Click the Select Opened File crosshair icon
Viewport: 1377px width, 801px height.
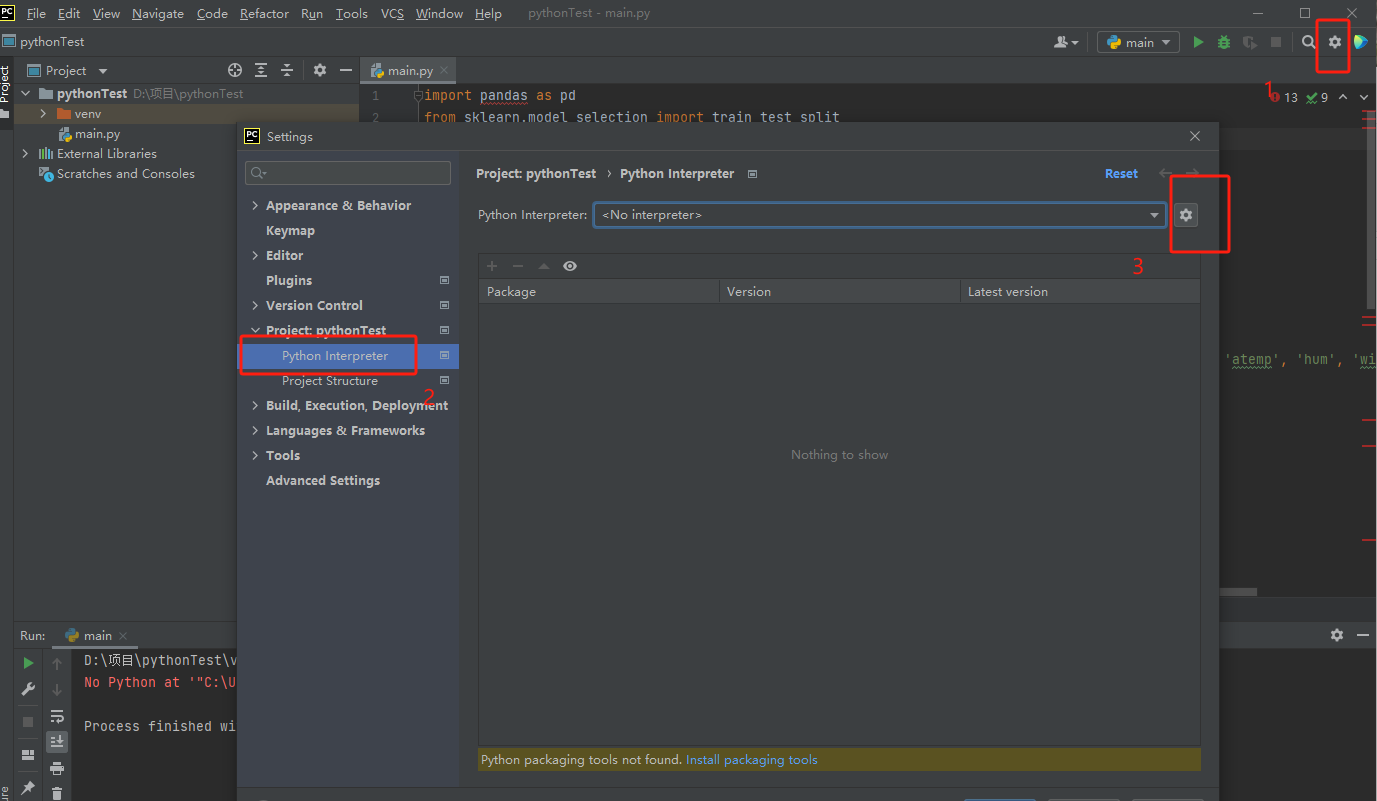click(x=235, y=70)
